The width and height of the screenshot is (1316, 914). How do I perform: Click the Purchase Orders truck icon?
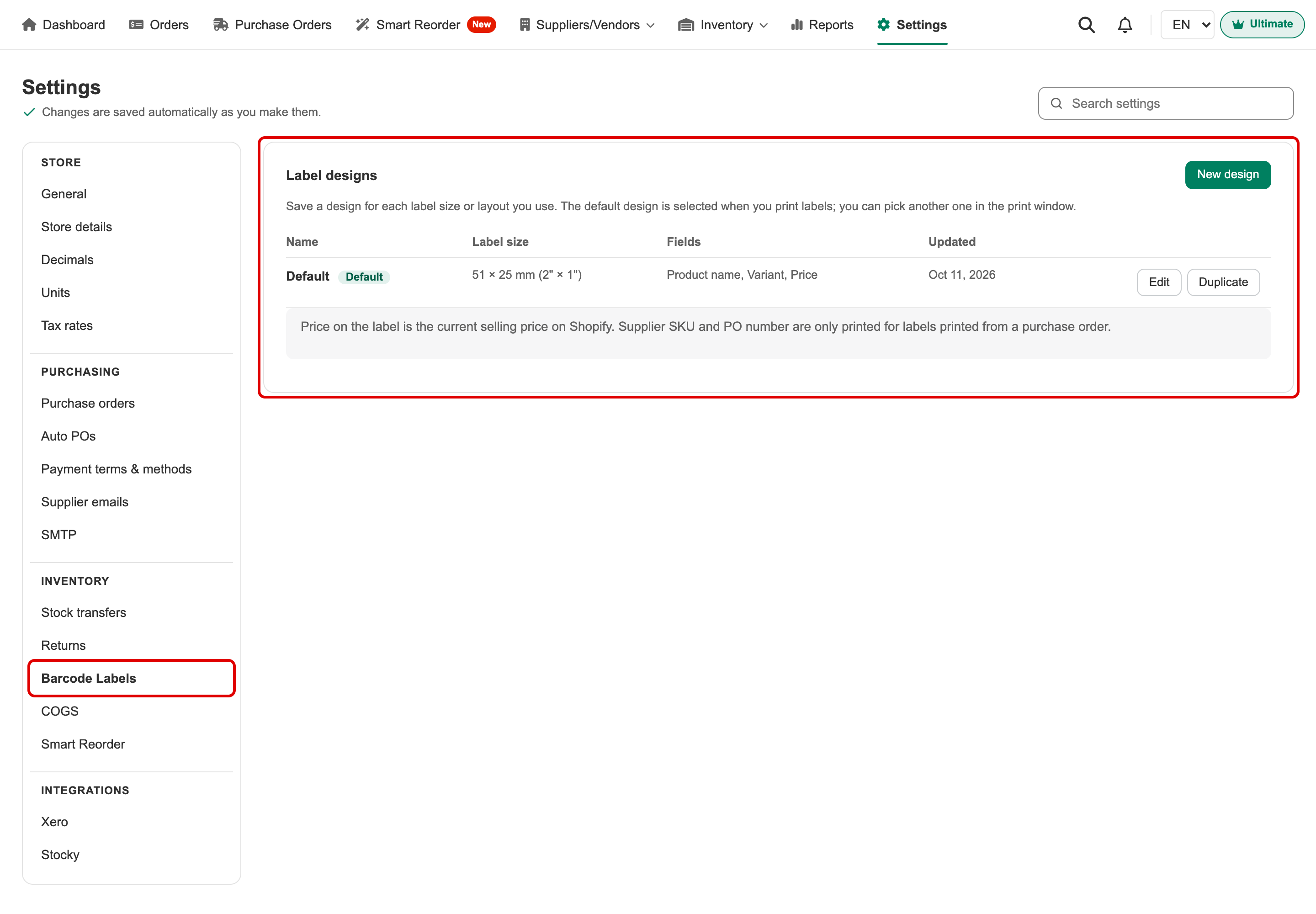[x=221, y=25]
